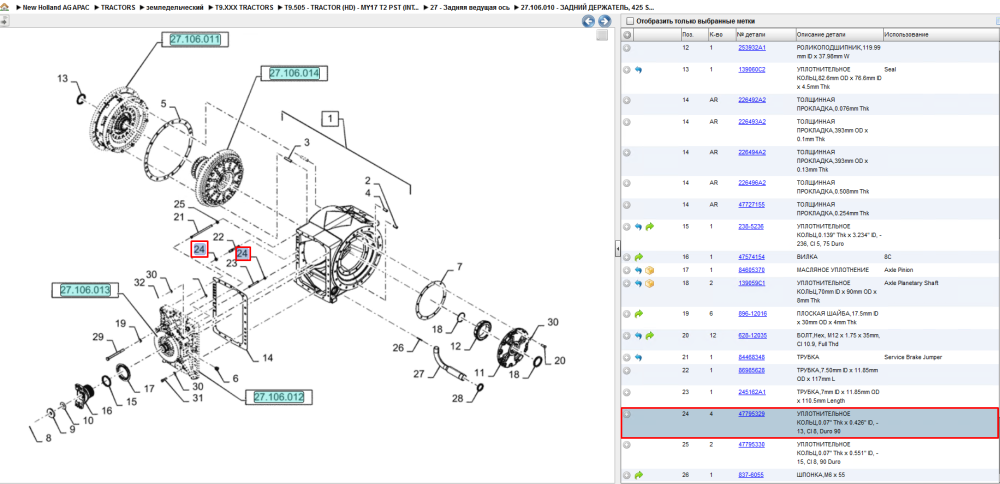1000x484 pixels.
Task: Add the 0.254mm Thk shim row plus icon
Action: [x=628, y=204]
